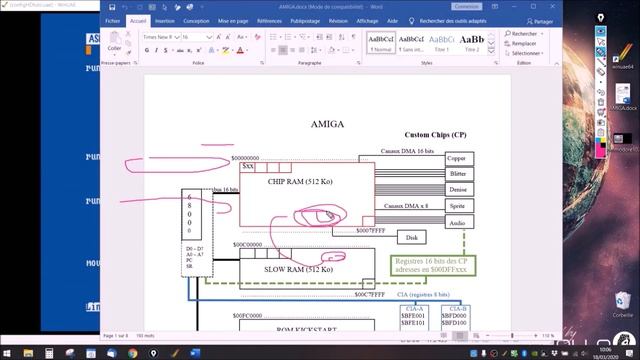Image resolution: width=640 pixels, height=360 pixels.
Task: Click the numbered list icon
Action: 288,37
